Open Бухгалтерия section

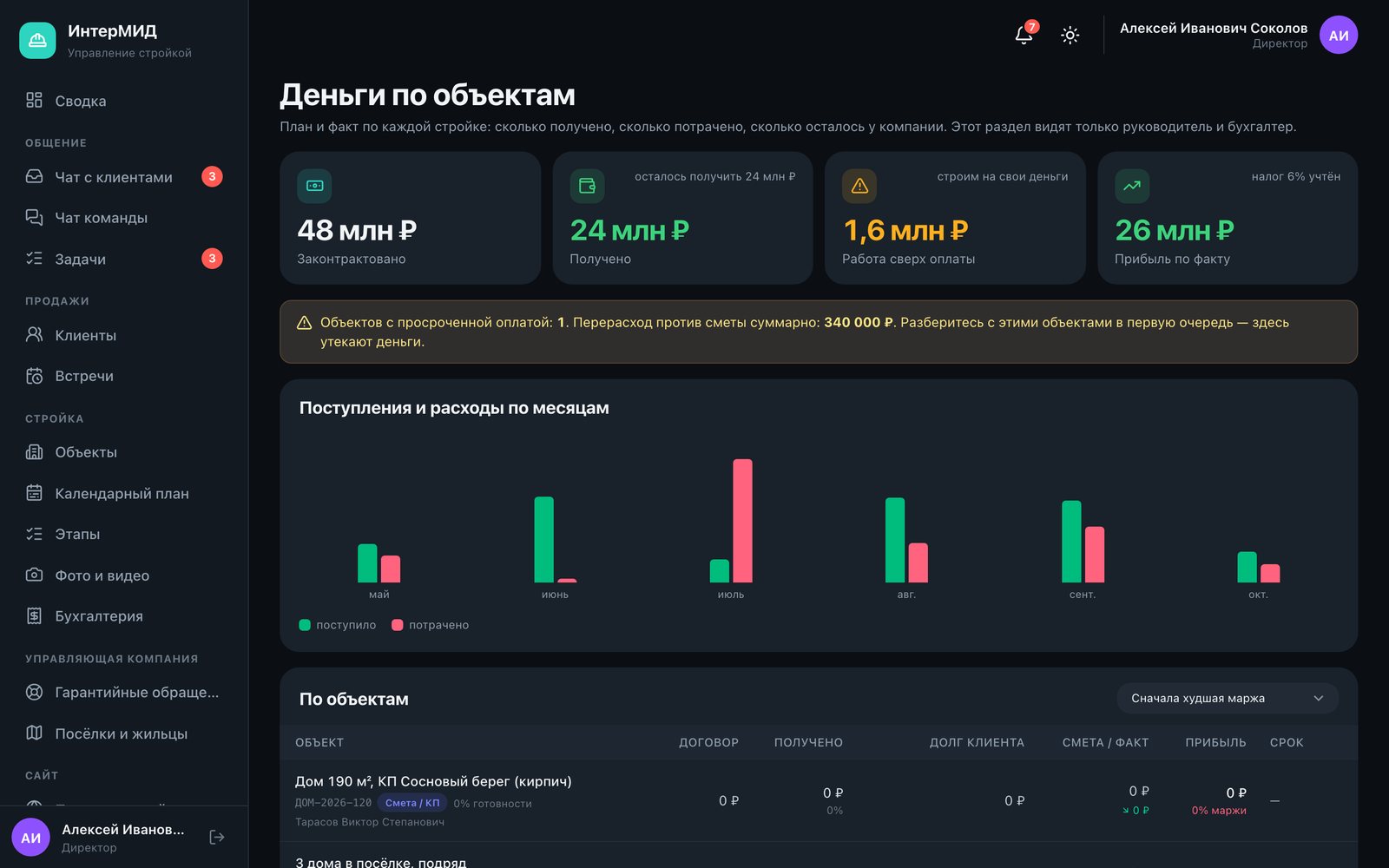pos(124,616)
